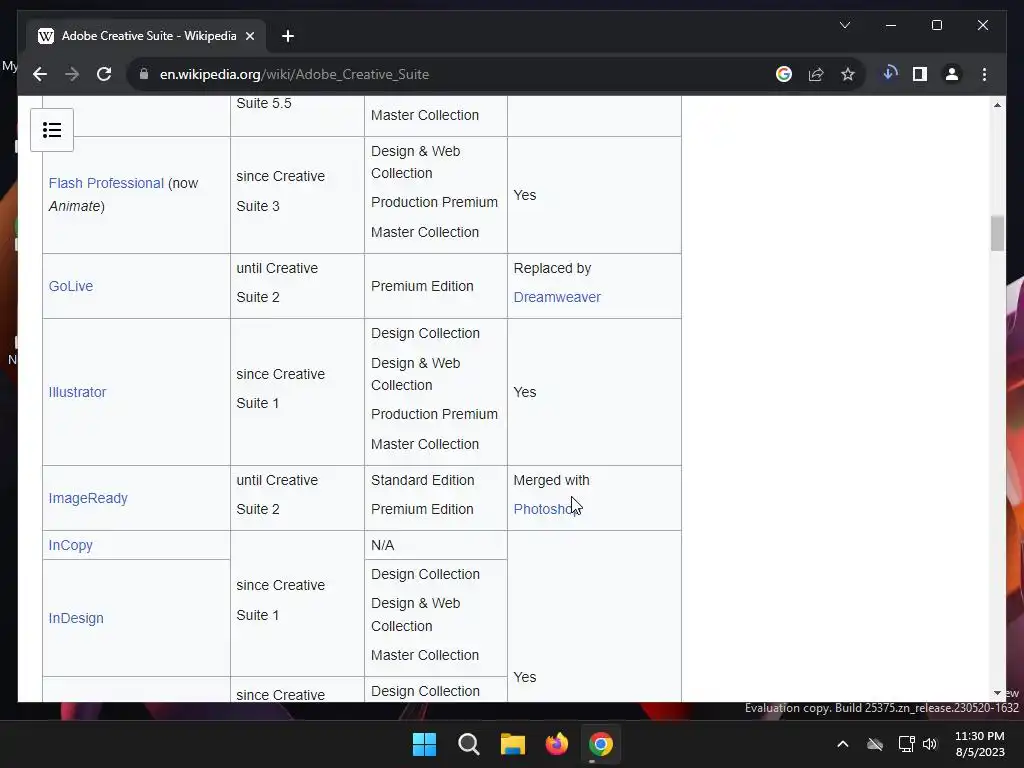Open the Windows Start menu
Image resolution: width=1024 pixels, height=768 pixels.
click(424, 744)
